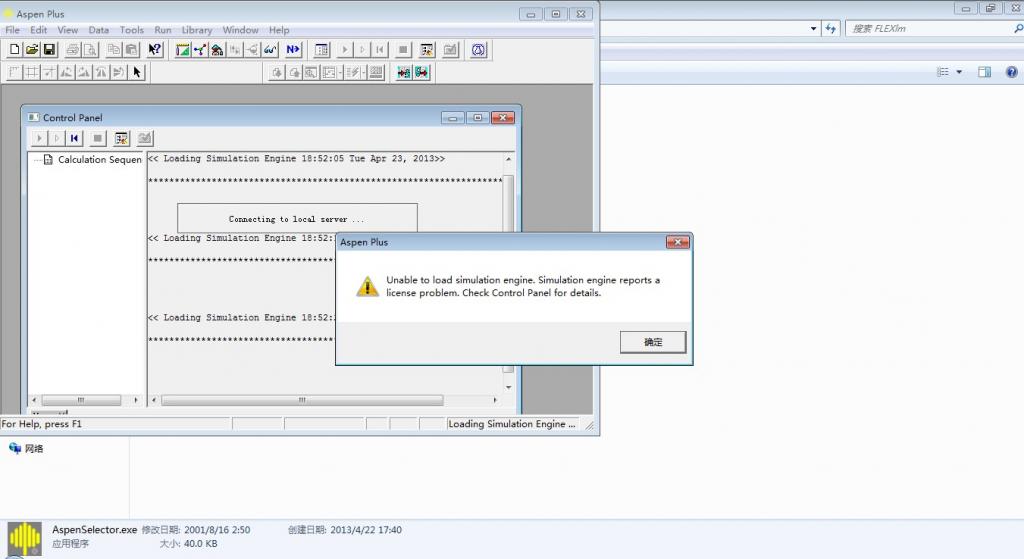
Task: Open the View menu
Action: pyautogui.click(x=68, y=30)
